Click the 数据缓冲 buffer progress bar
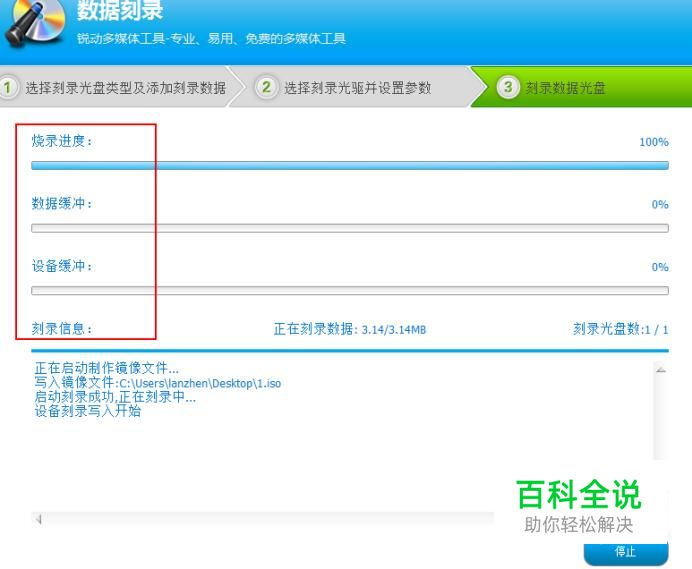692x569 pixels. point(350,228)
